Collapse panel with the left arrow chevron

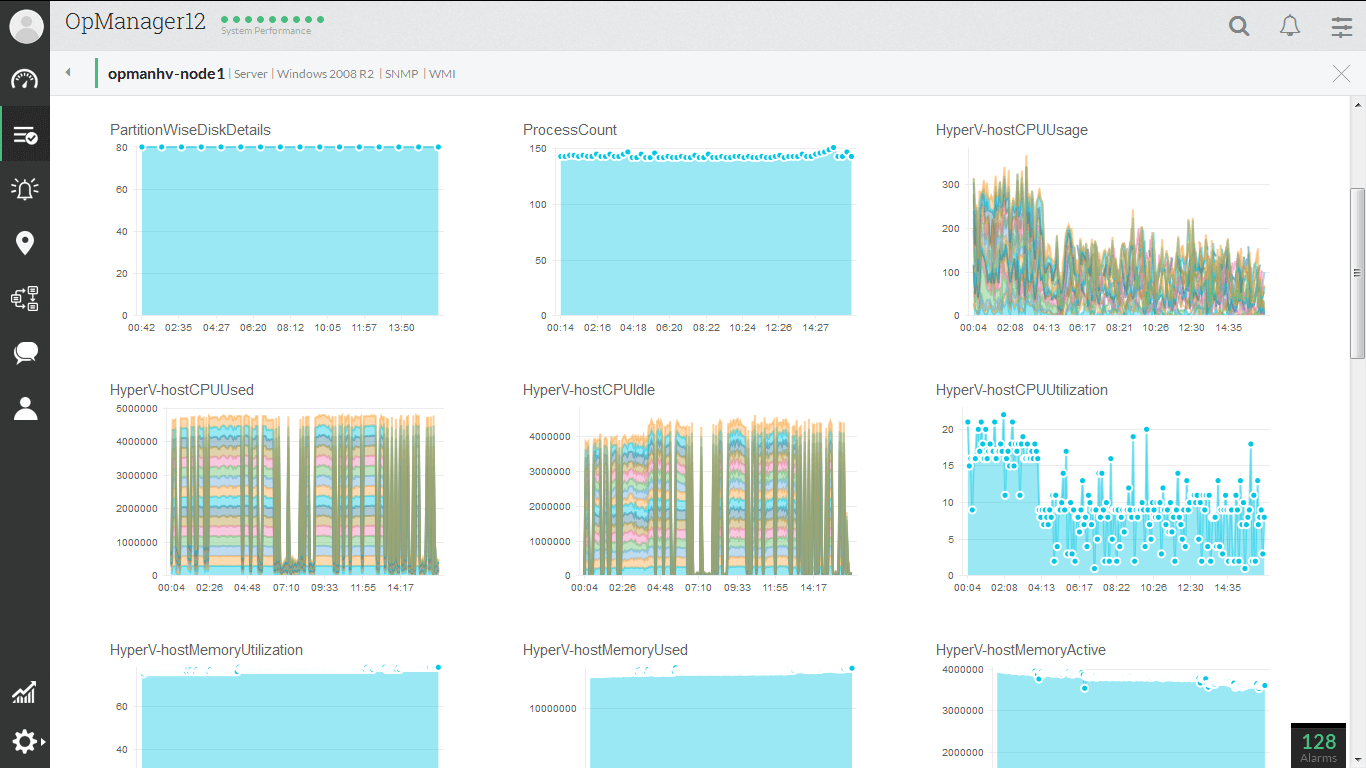click(68, 73)
